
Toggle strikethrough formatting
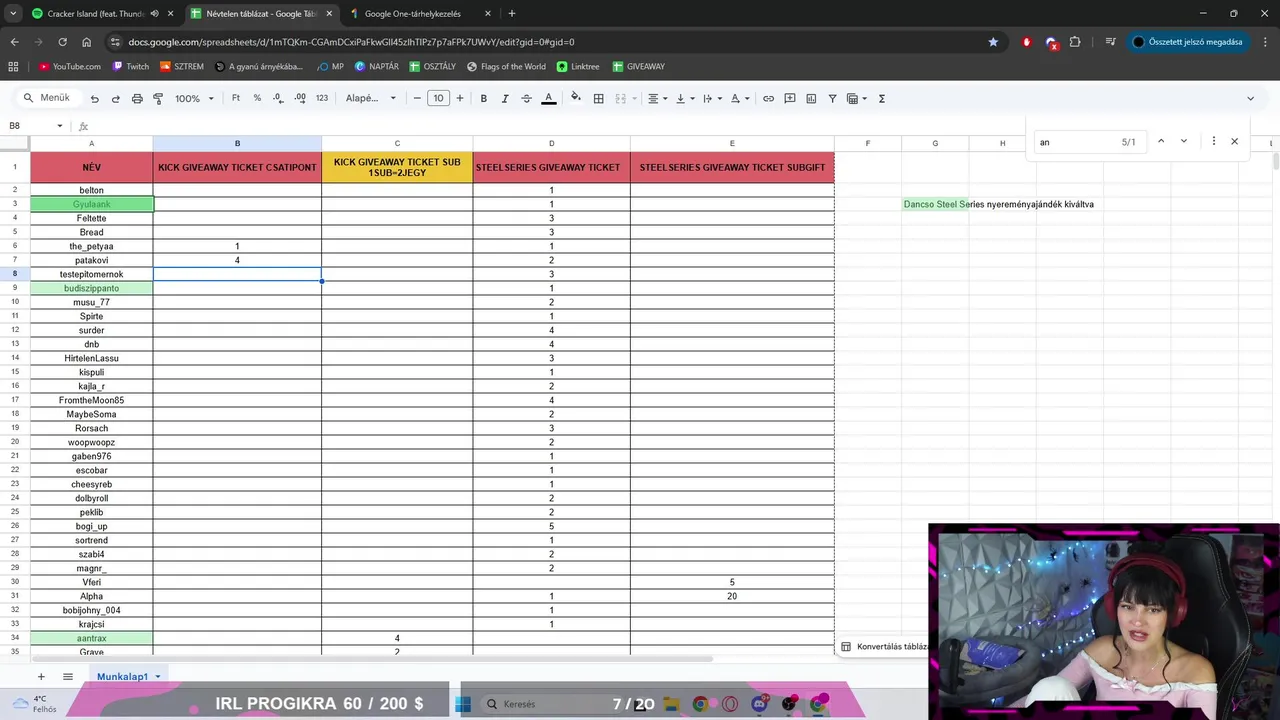click(526, 98)
